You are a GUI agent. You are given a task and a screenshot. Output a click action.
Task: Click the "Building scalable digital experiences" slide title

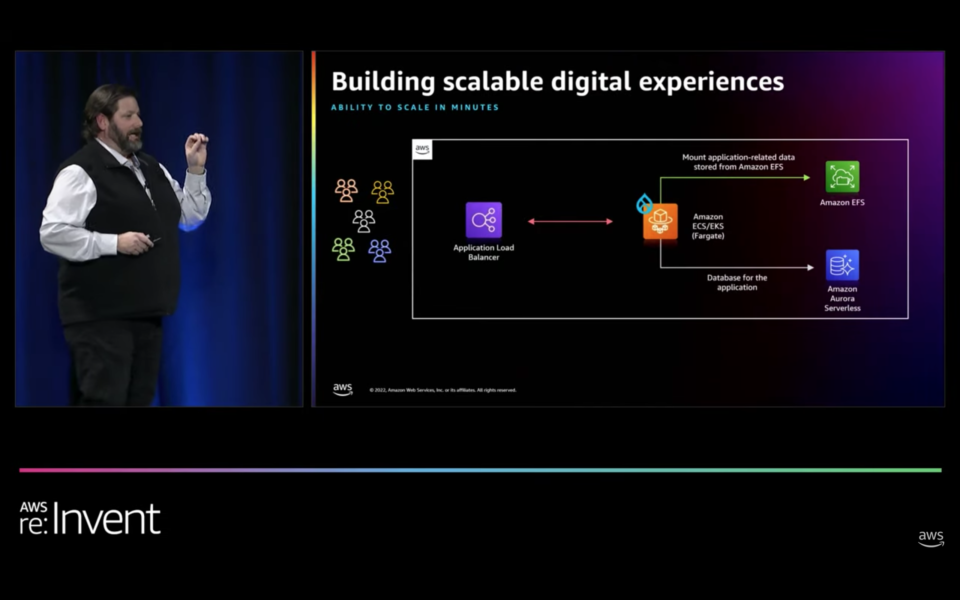(x=558, y=81)
